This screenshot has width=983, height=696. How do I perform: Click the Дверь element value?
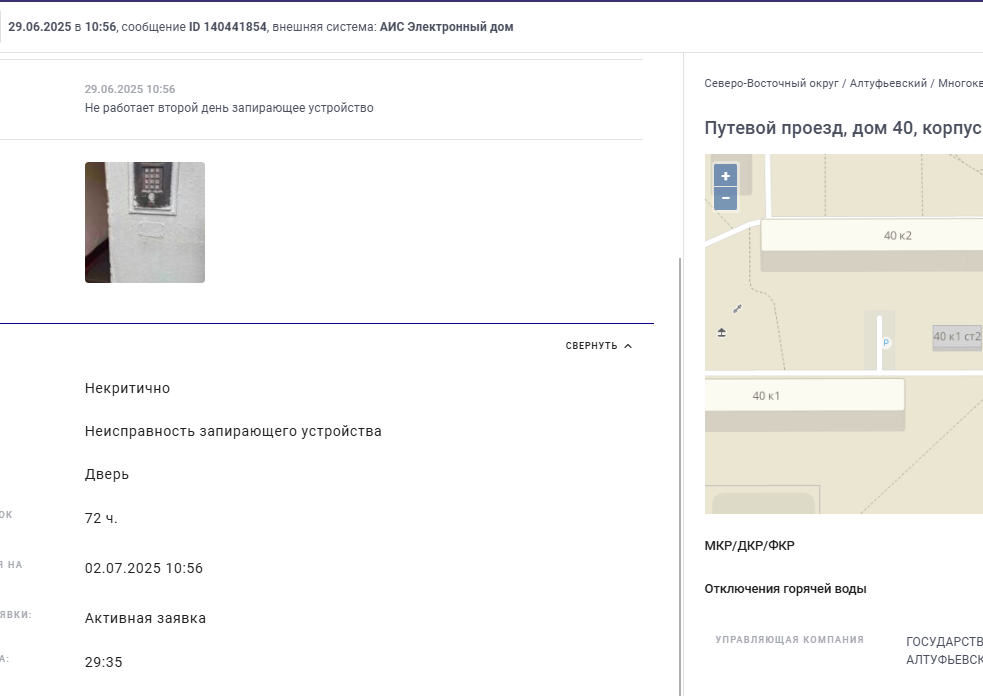click(107, 475)
